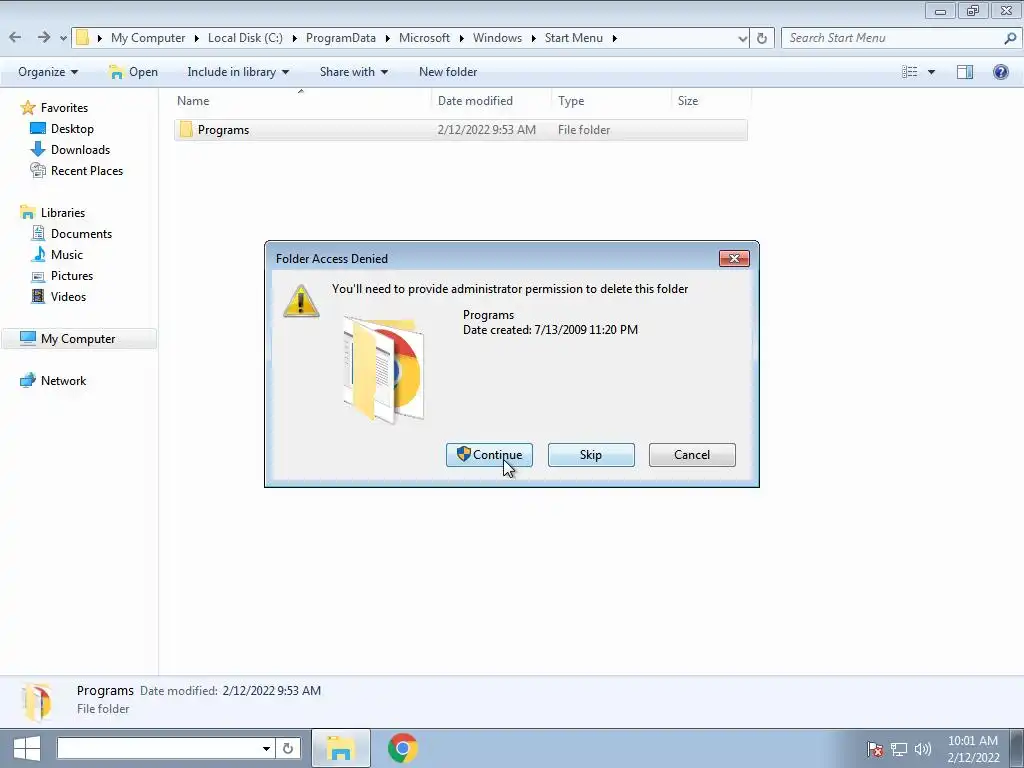The height and width of the screenshot is (768, 1024).
Task: Click Continue in Folder Access Denied dialog
Action: pos(489,455)
